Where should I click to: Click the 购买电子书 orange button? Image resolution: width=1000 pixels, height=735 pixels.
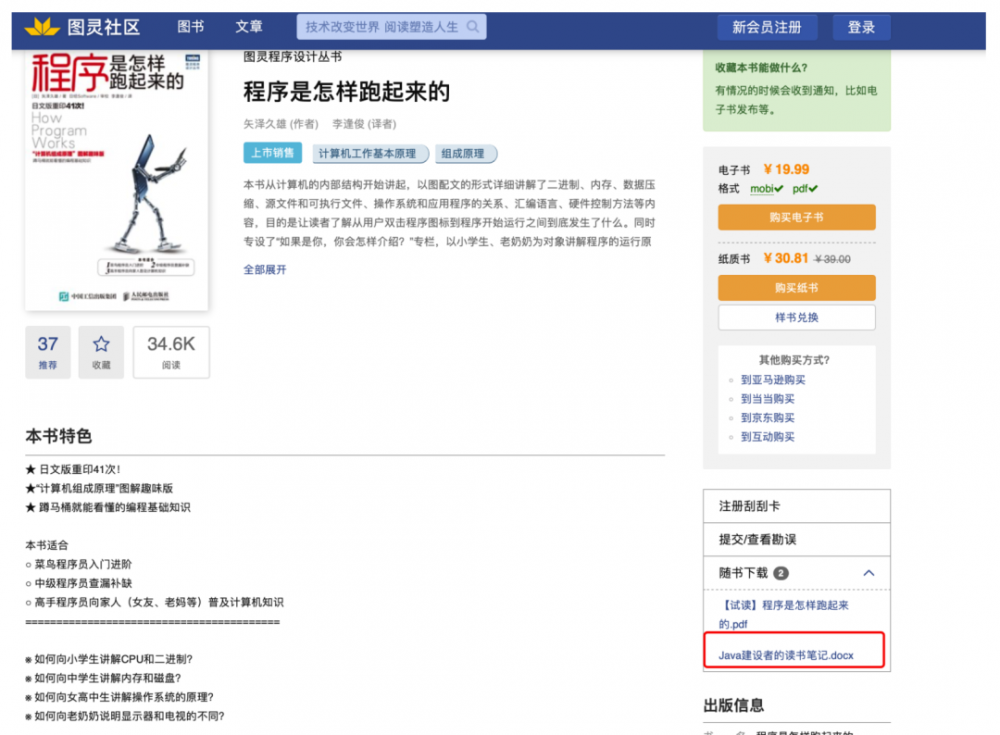coord(796,217)
